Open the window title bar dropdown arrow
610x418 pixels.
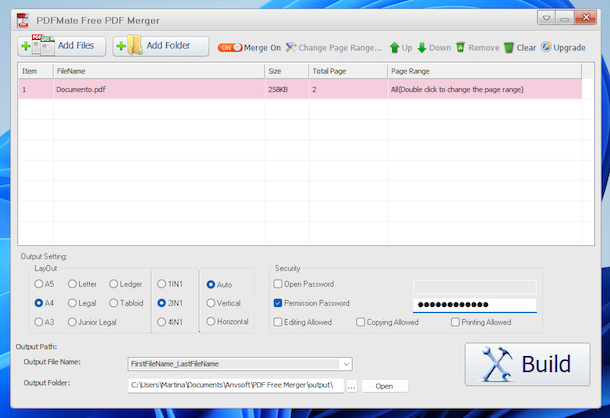[547, 18]
